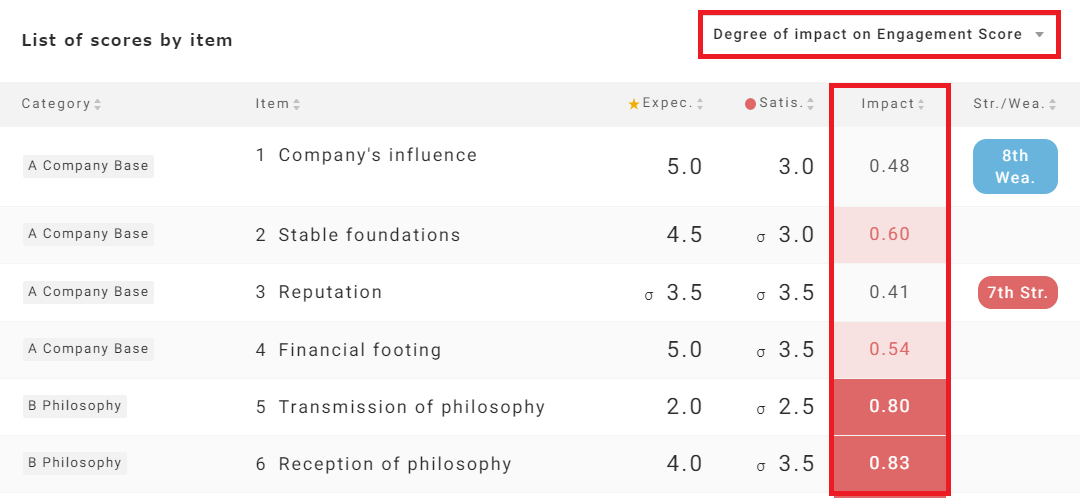Sort by Category column arrows

(x=98, y=104)
